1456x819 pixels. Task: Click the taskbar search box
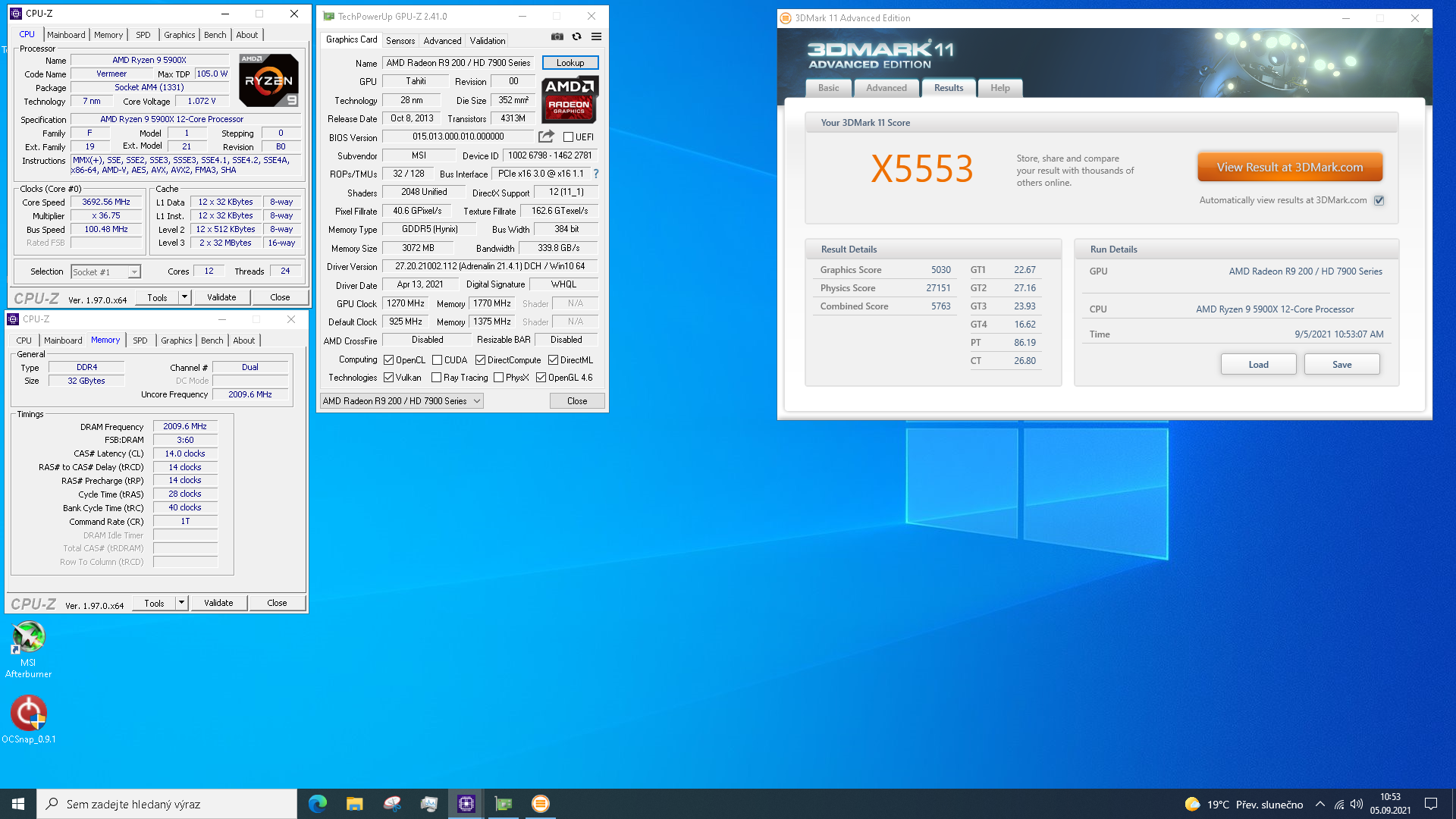click(x=167, y=804)
